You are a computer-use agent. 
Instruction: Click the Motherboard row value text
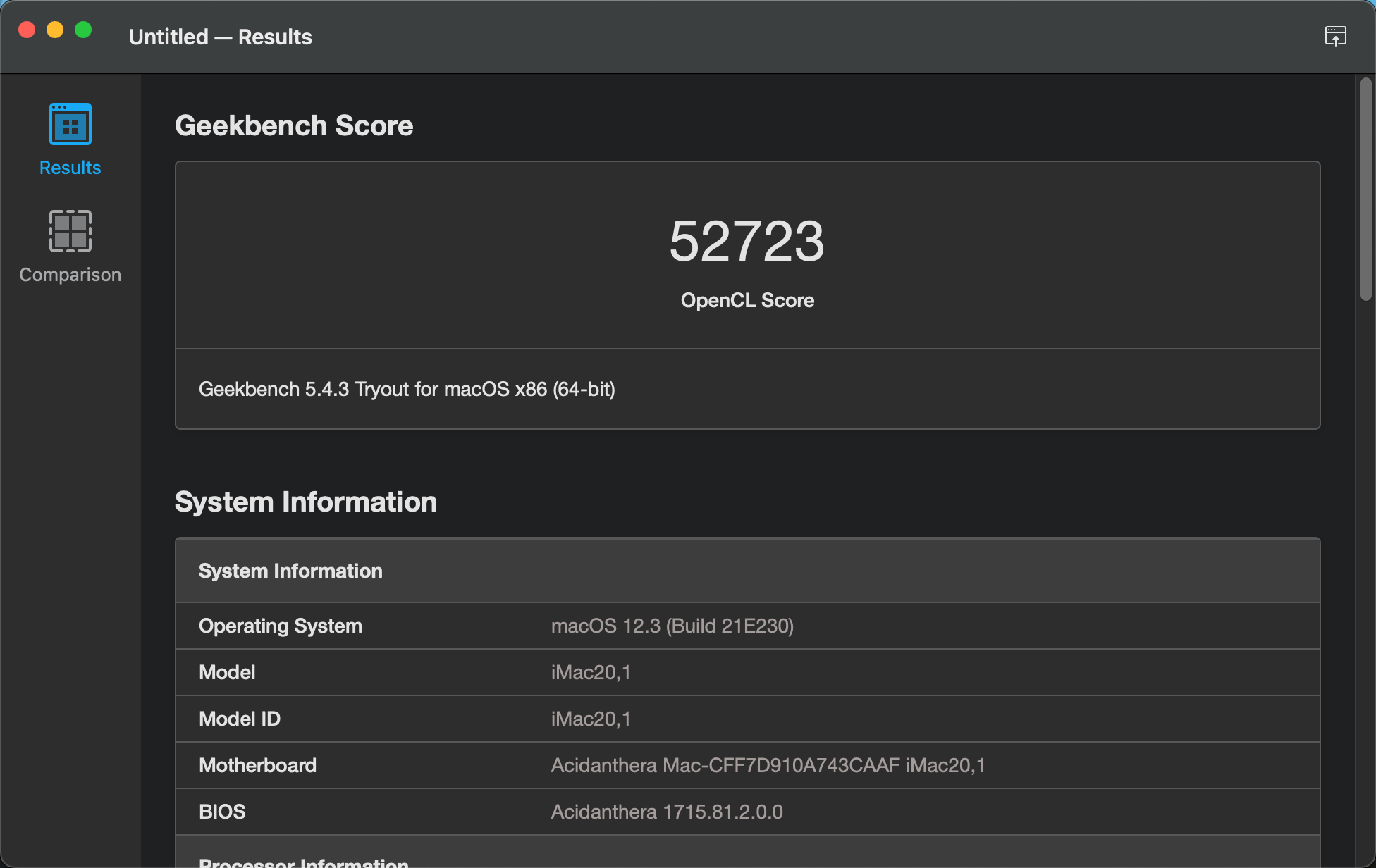[x=768, y=765]
